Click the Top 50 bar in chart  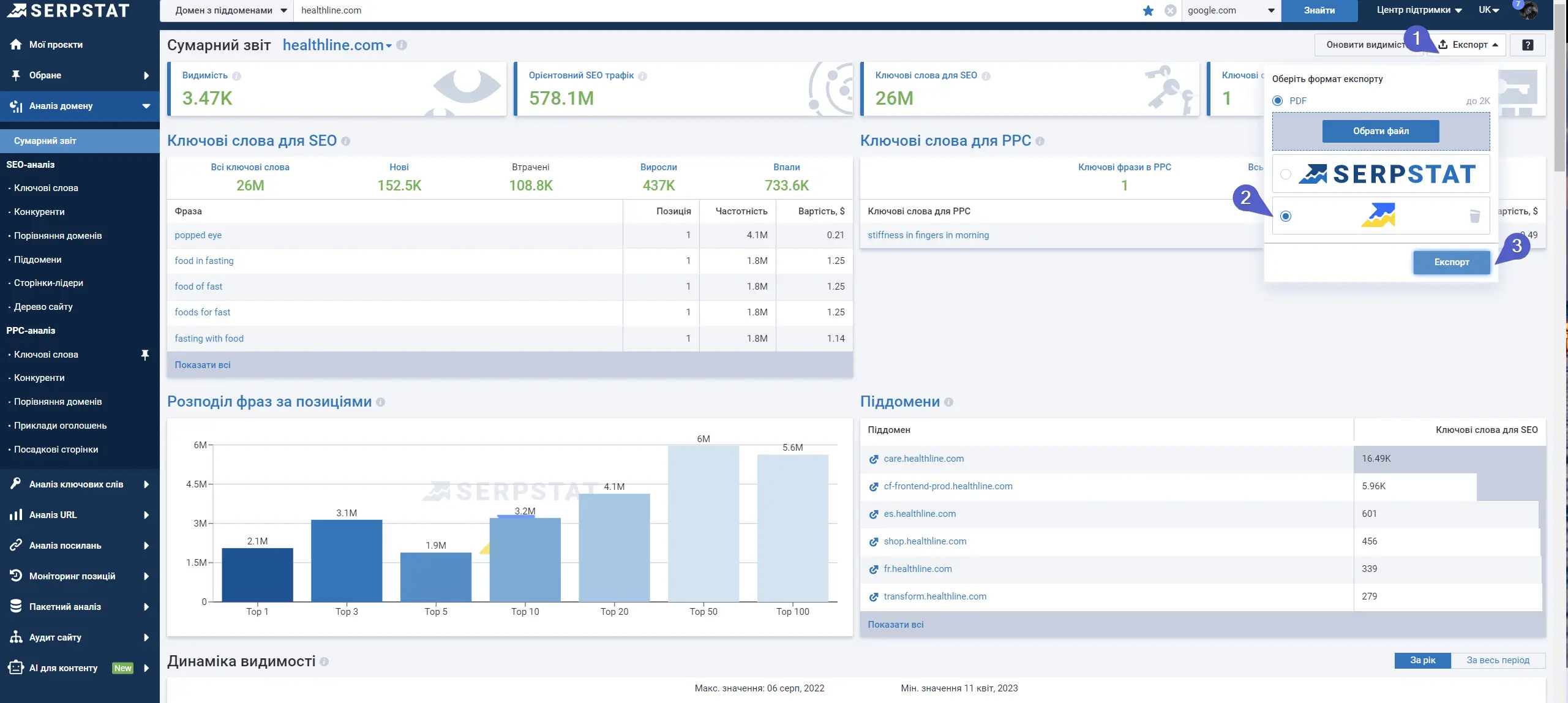703,524
